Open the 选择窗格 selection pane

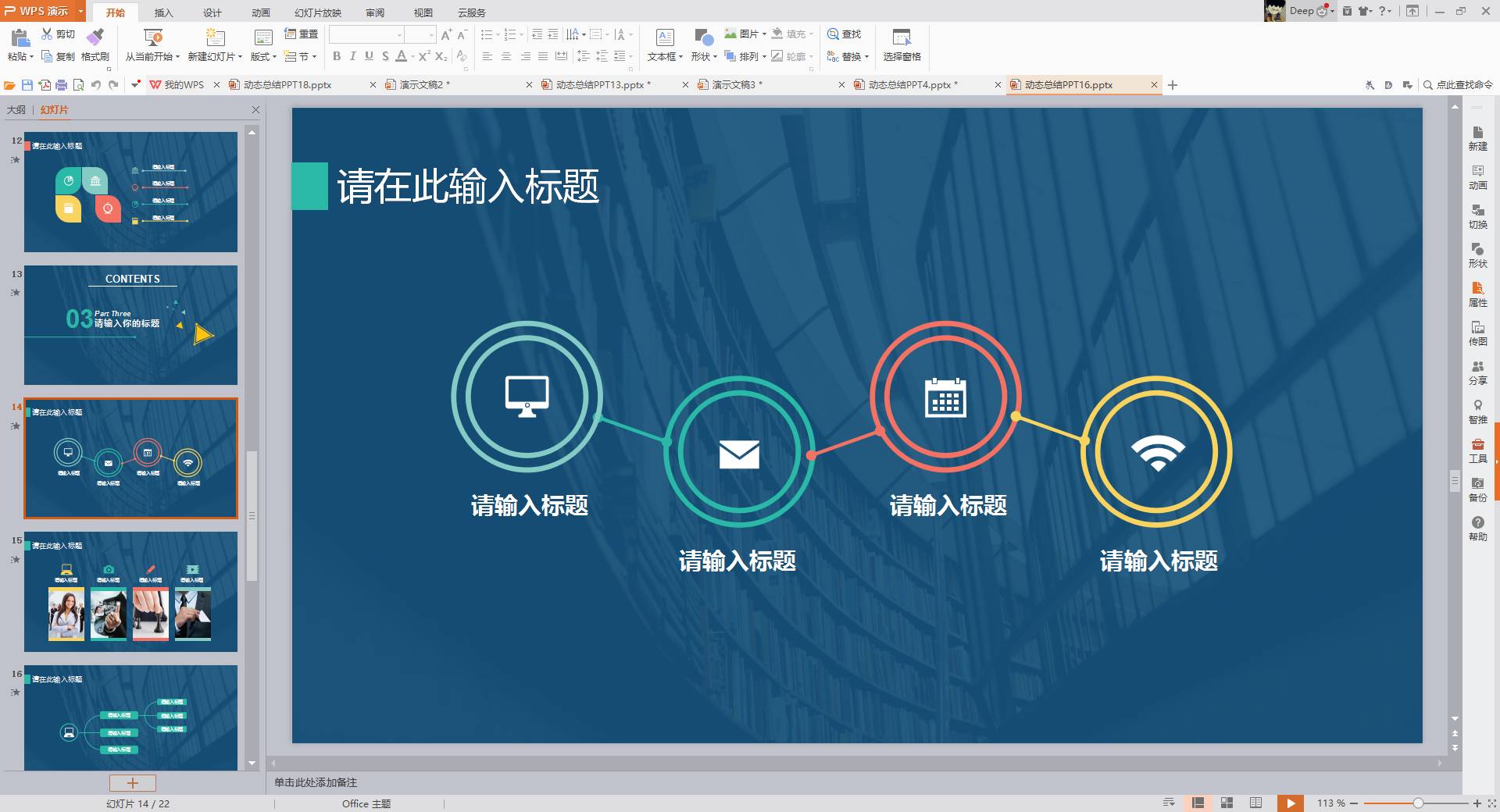click(x=901, y=47)
